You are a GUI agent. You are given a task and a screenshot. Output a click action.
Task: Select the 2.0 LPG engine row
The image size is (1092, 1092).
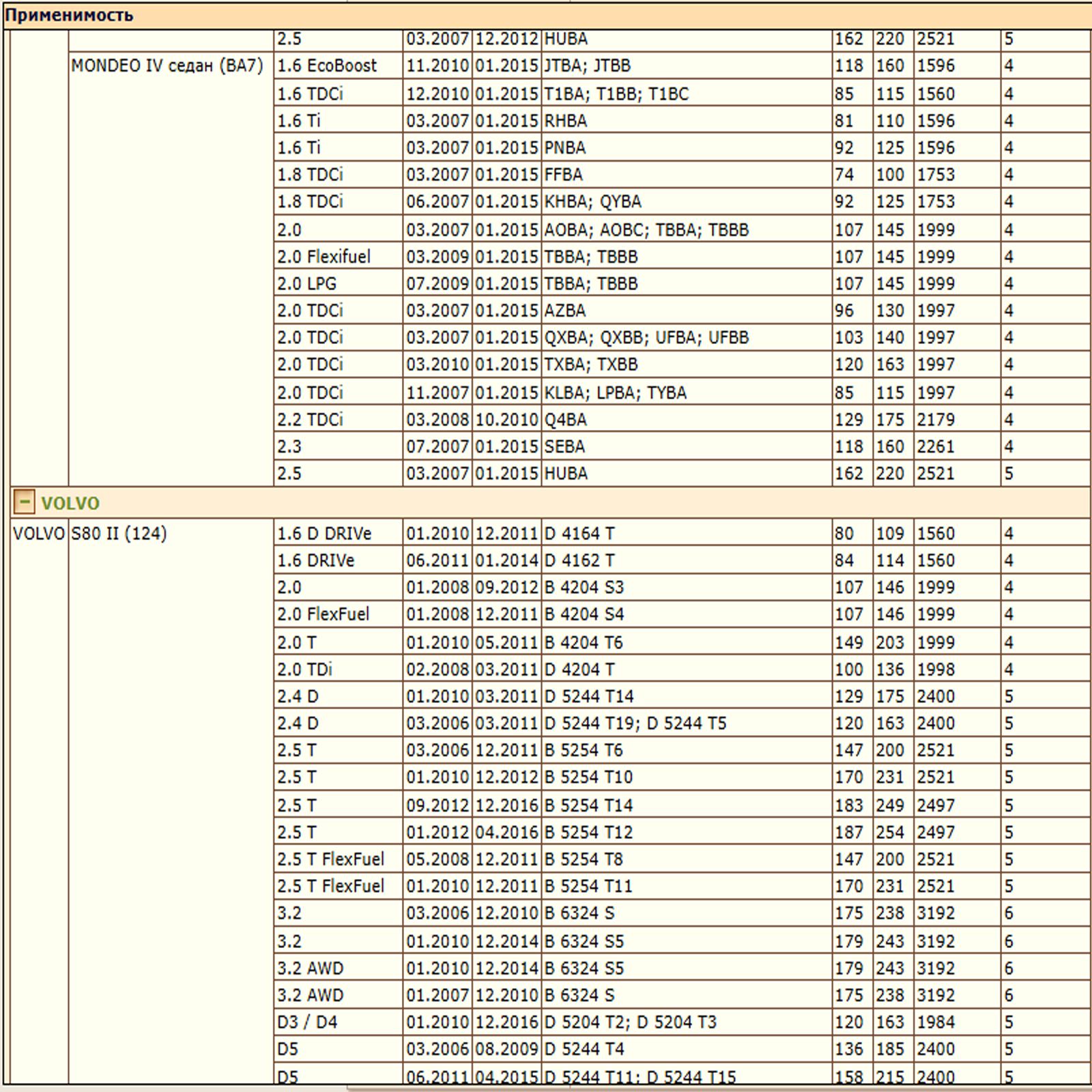point(306,283)
